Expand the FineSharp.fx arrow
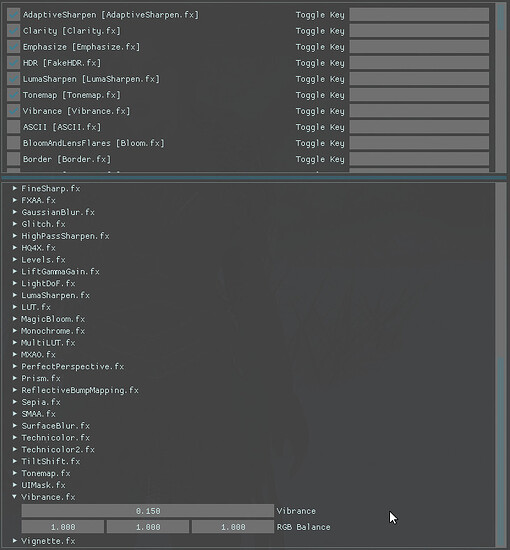 tap(15, 188)
